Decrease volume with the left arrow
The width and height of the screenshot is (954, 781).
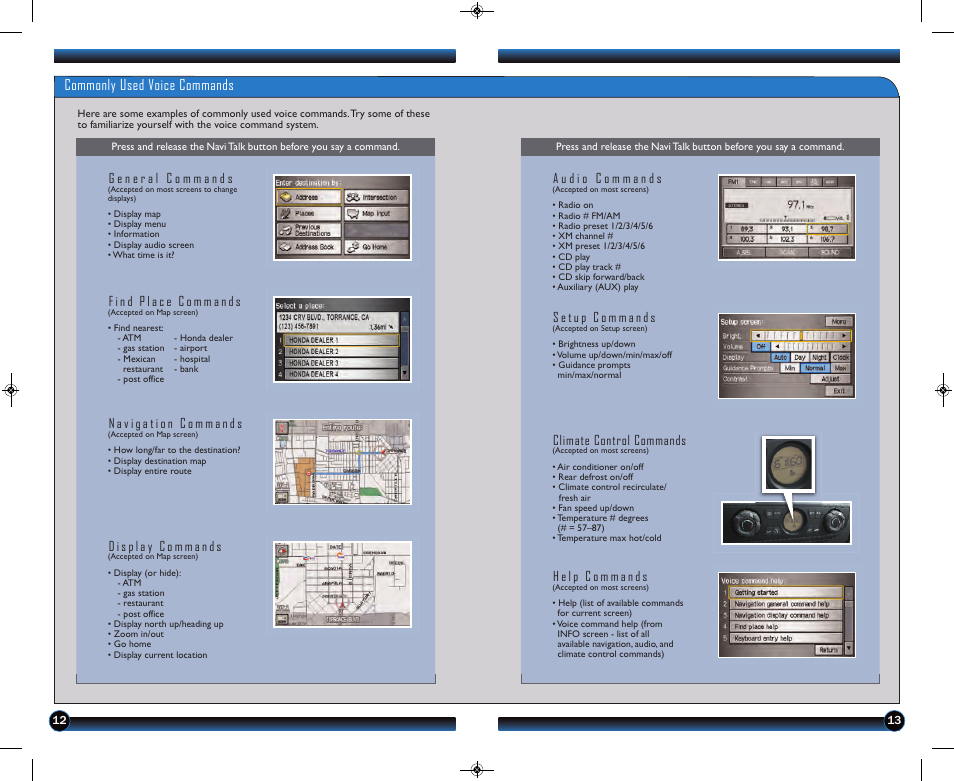point(777,347)
